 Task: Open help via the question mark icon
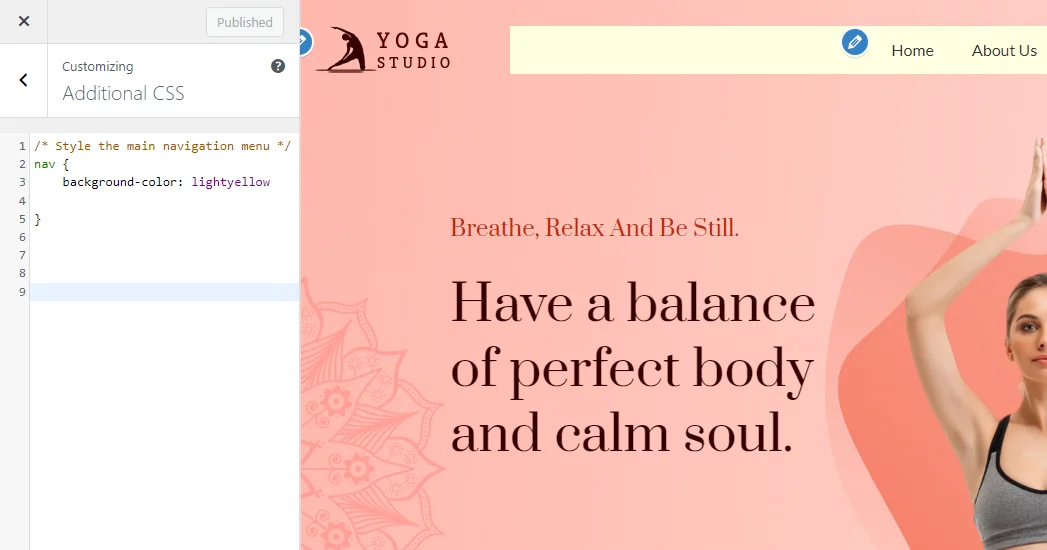point(278,66)
